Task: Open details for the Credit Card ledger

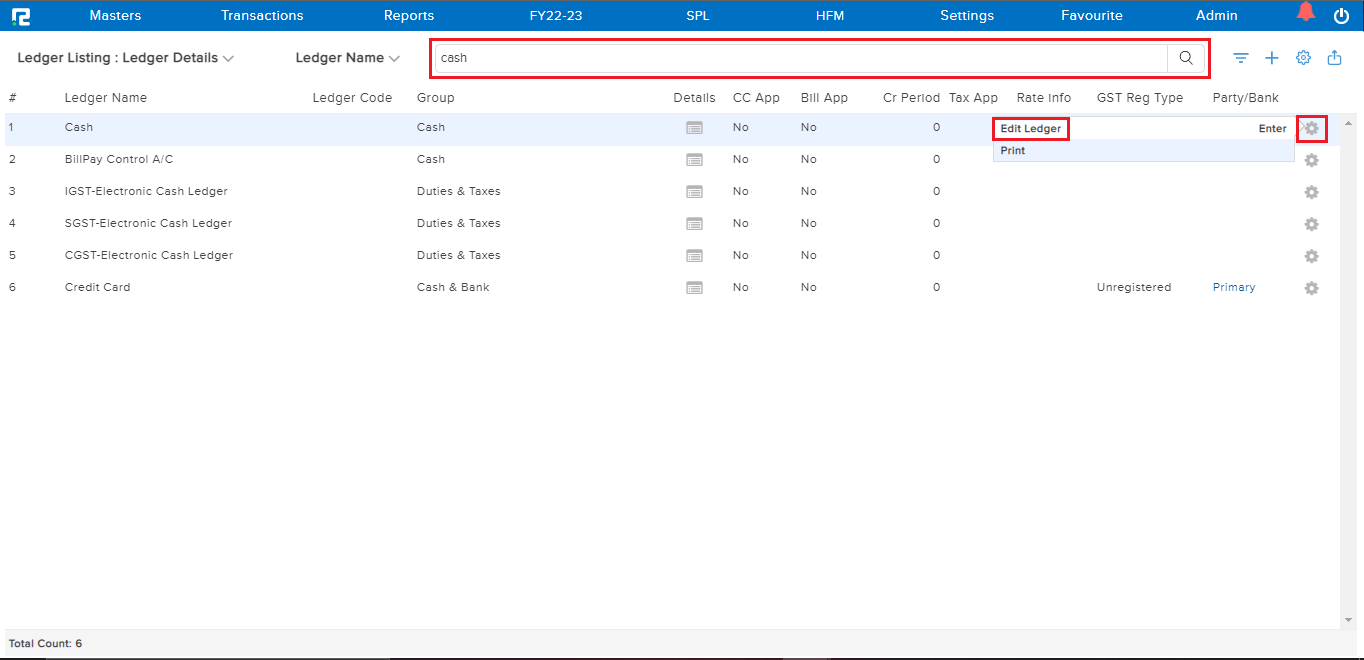Action: click(x=694, y=287)
